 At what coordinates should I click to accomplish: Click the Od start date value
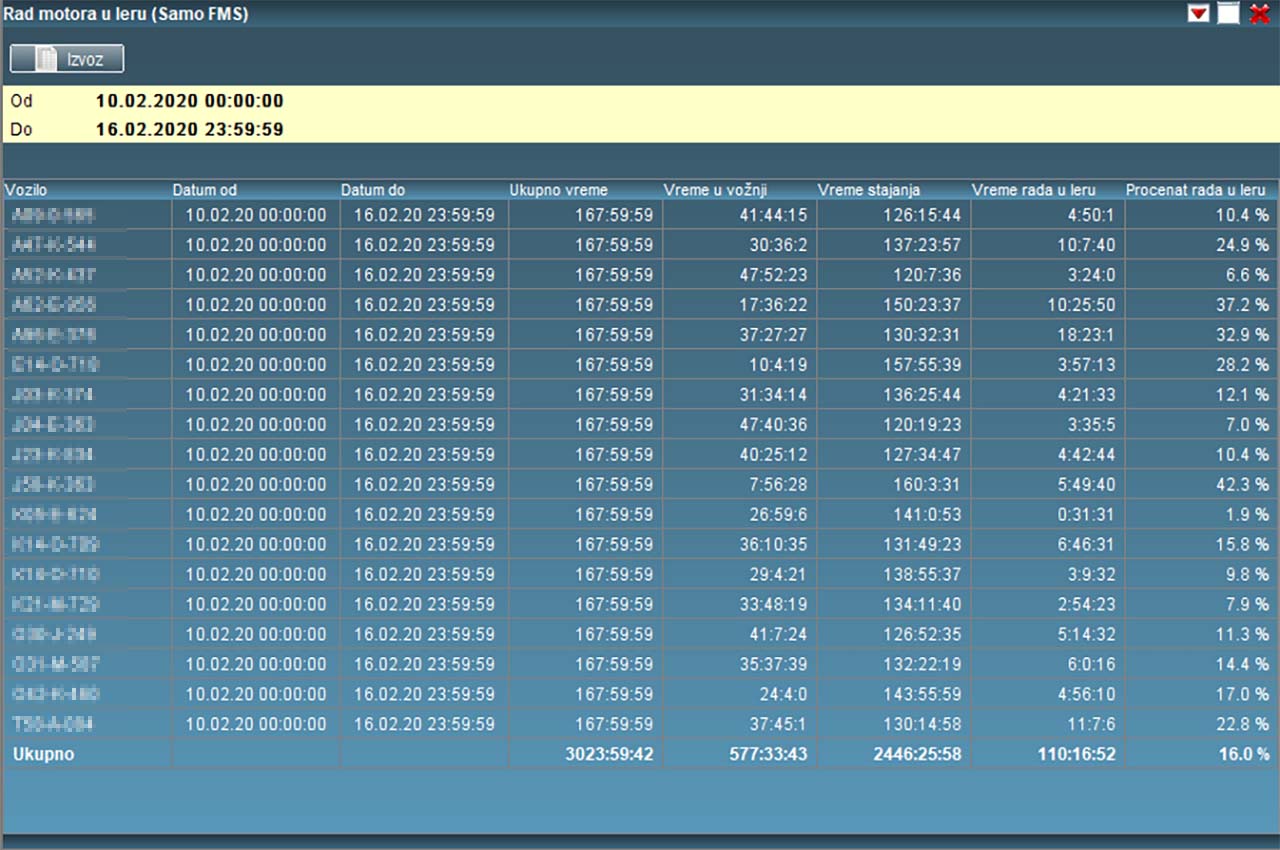click(190, 101)
